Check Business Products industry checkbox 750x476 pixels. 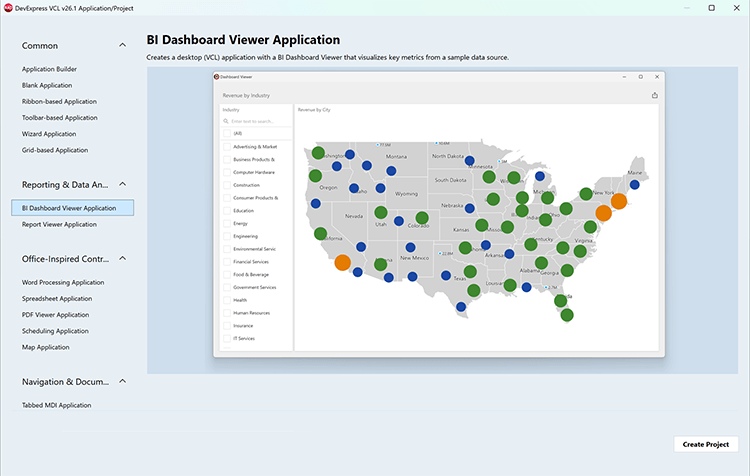point(227,159)
